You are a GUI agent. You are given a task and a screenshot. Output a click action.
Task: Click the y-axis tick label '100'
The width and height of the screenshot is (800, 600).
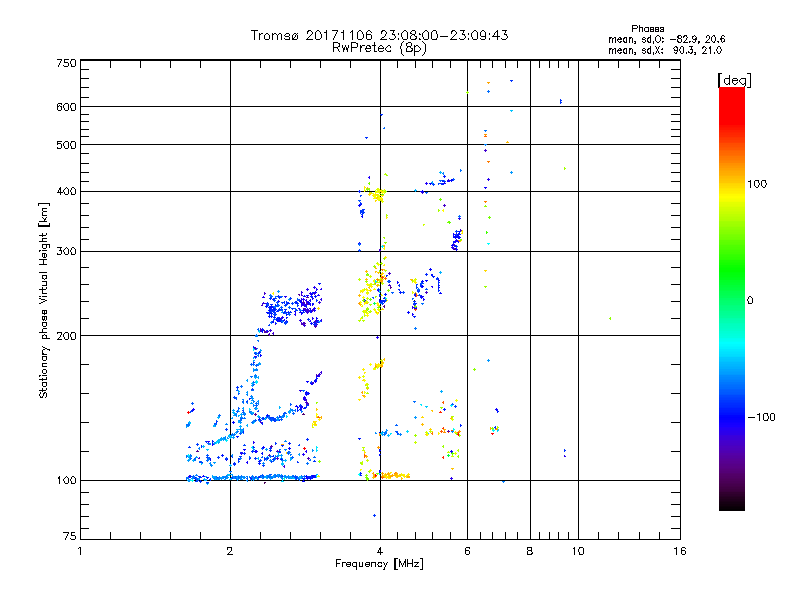click(x=66, y=481)
